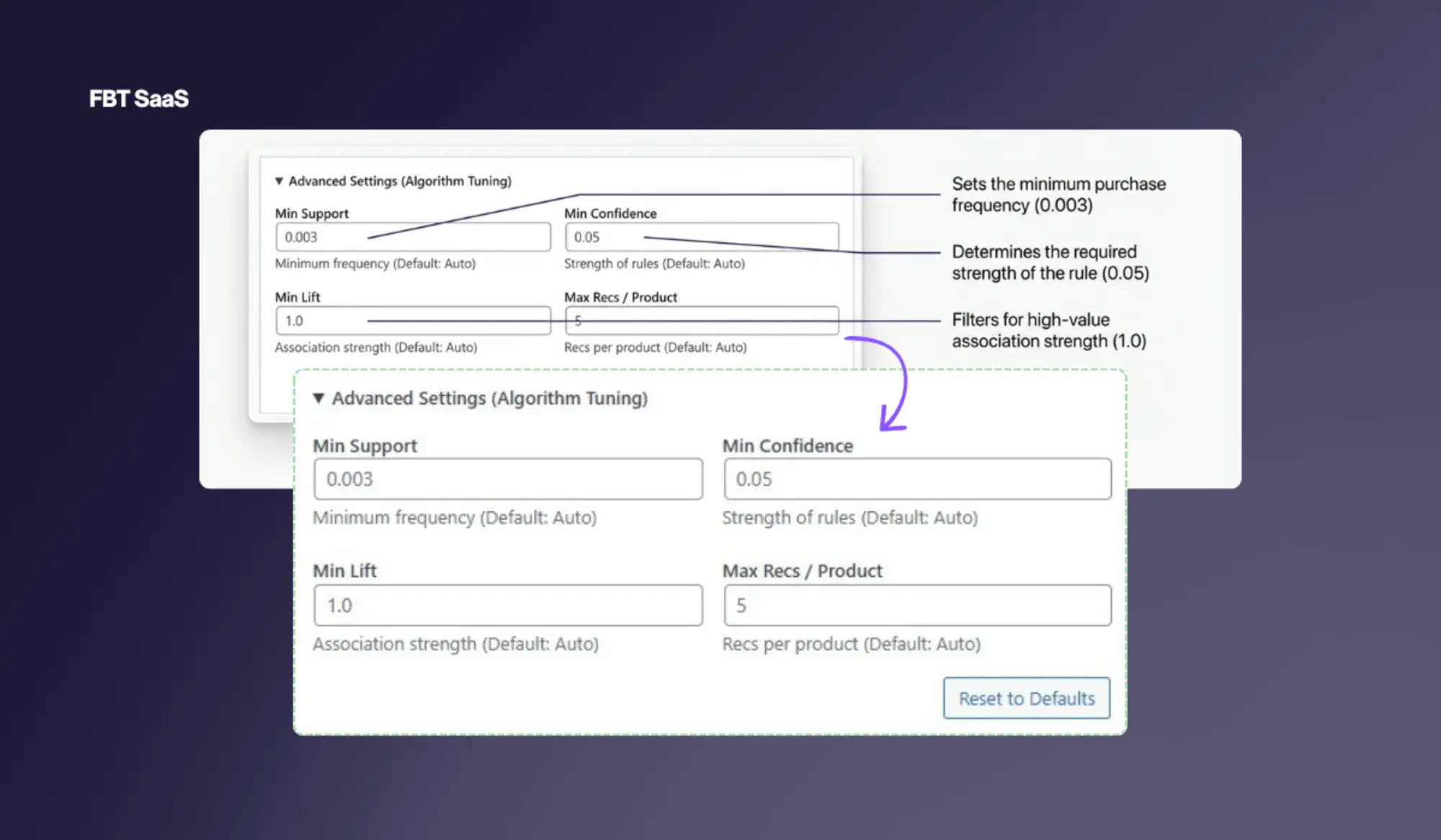Focus the Min Lift field with value 1.0

[507, 605]
